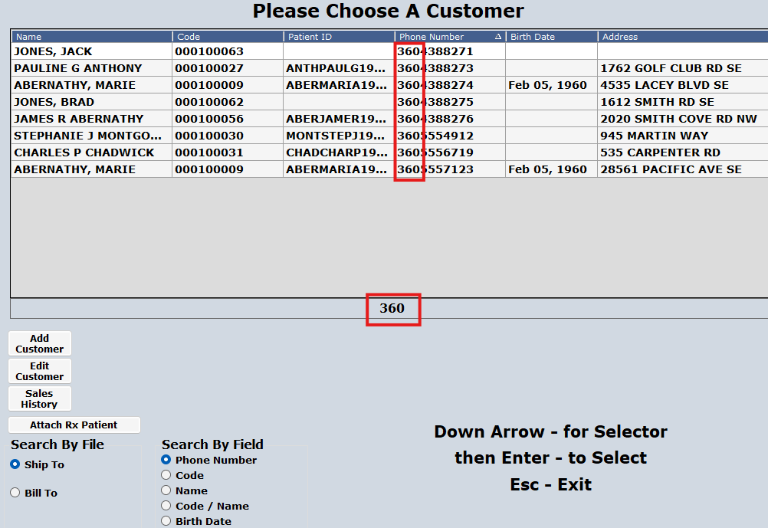The height and width of the screenshot is (528, 768).
Task: Click the Add Customer button
Action: point(40,343)
